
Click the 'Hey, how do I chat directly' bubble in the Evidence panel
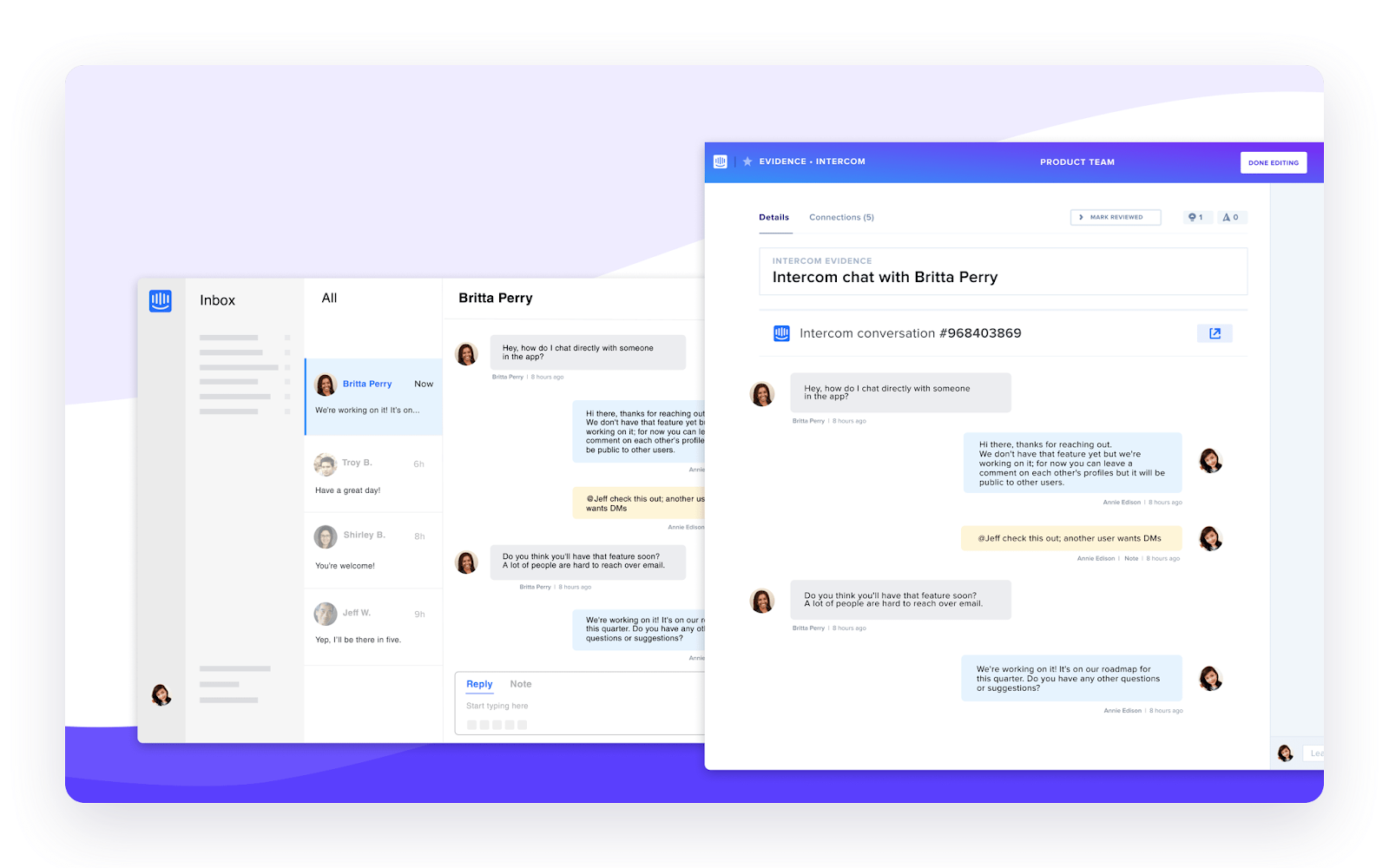click(x=900, y=392)
